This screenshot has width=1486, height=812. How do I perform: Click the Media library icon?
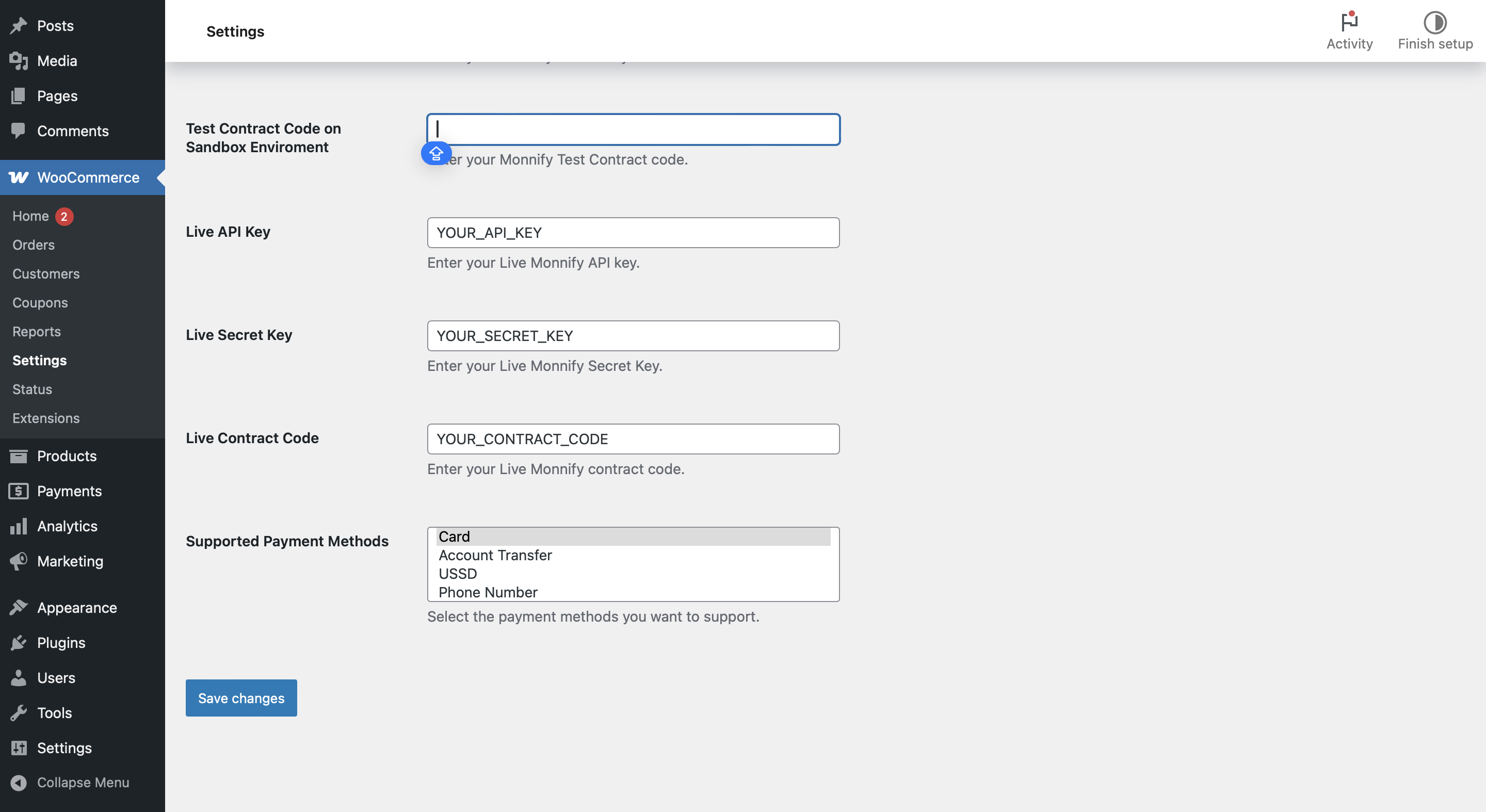19,60
